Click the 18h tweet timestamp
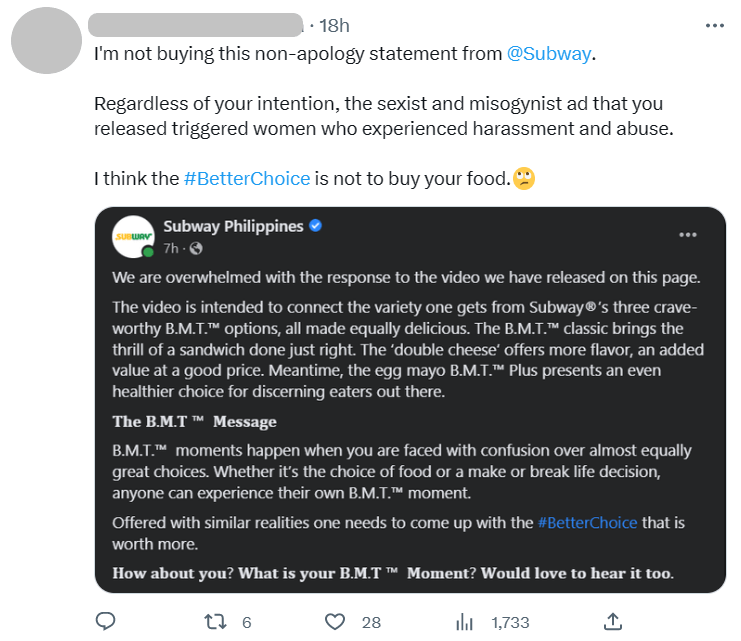The image size is (741, 641). tap(334, 26)
